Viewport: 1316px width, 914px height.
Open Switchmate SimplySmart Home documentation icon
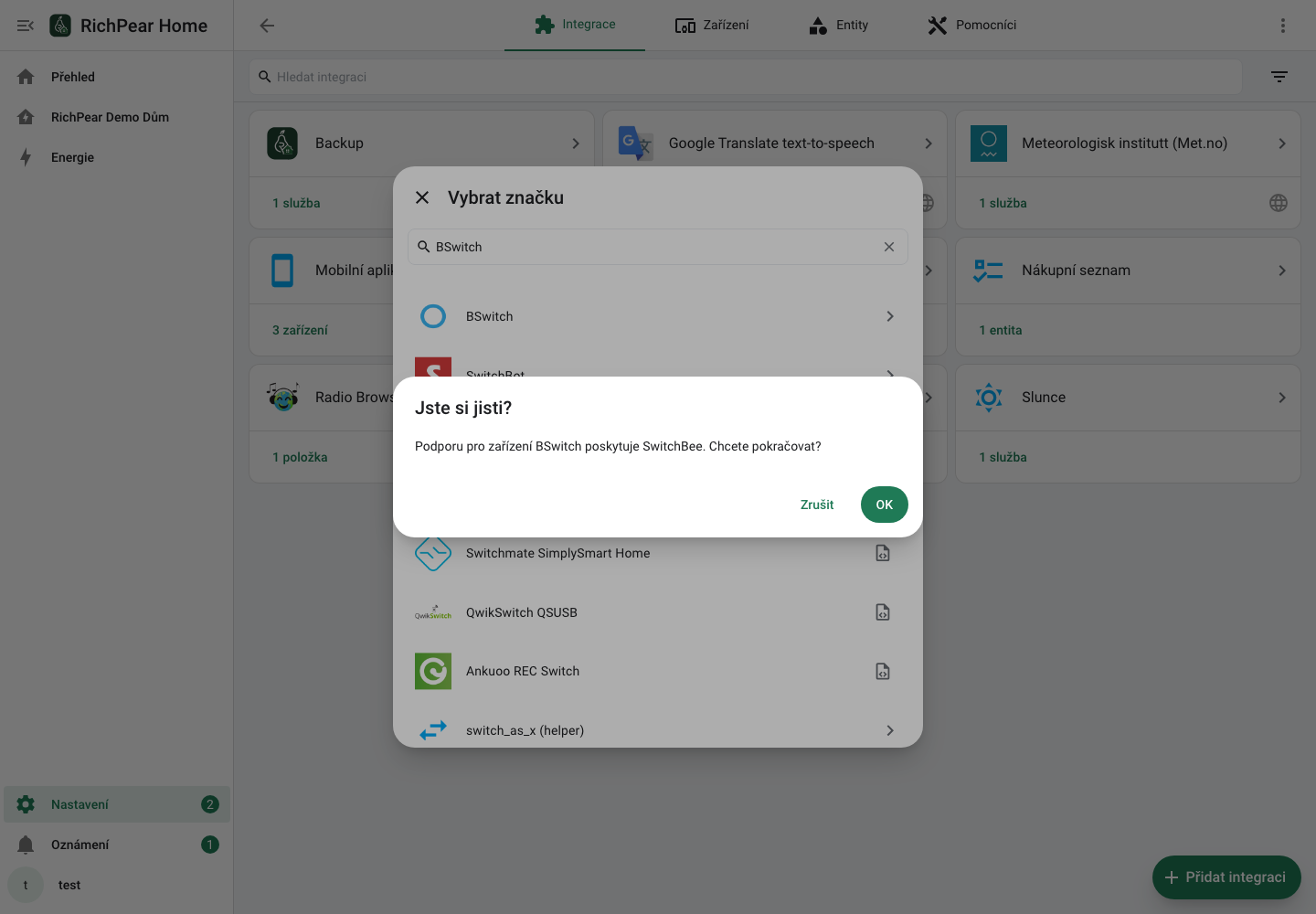[x=883, y=553]
